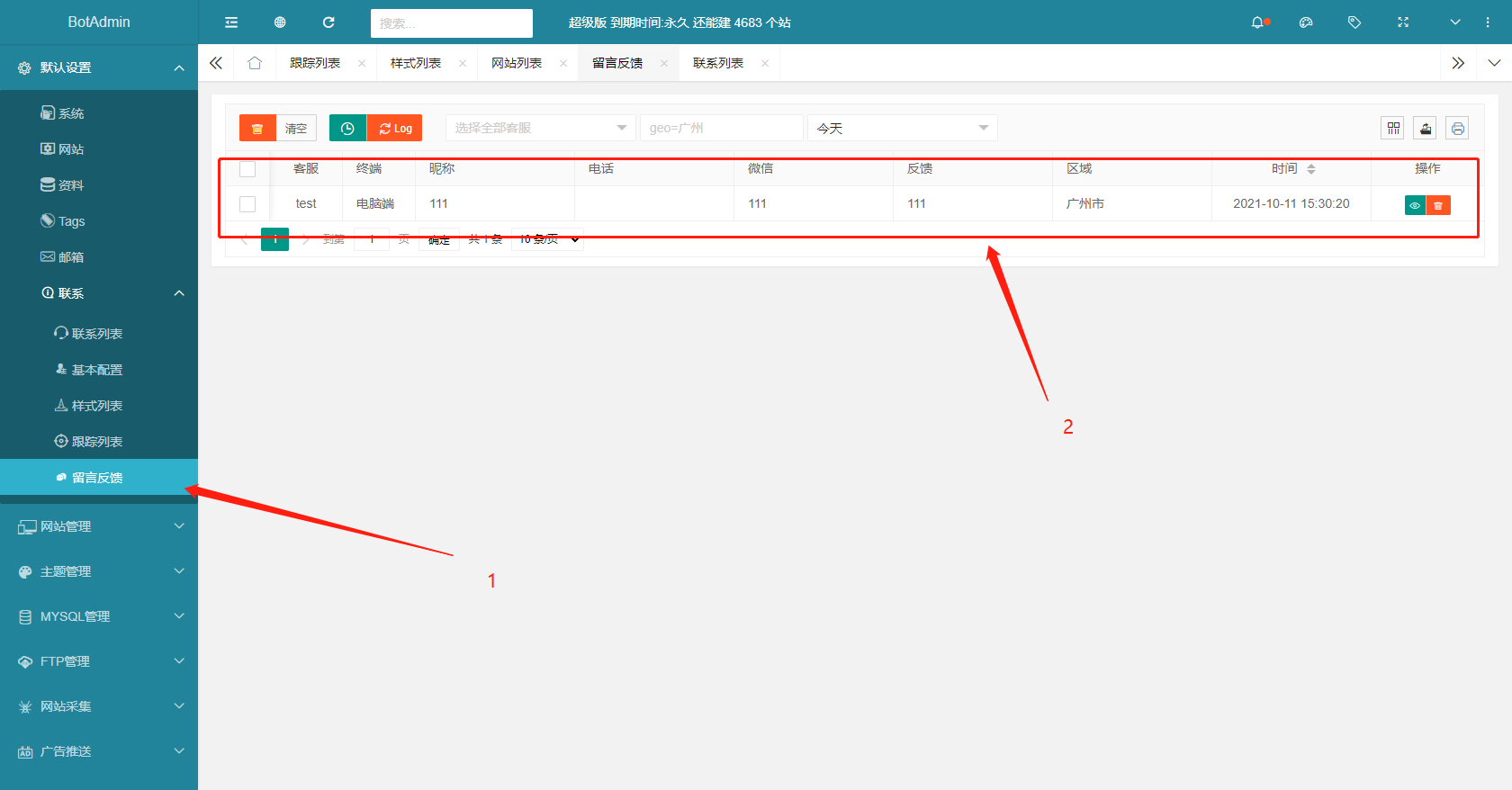Toggle the sidebar menu collapse icon
1512x790 pixels.
(x=231, y=22)
